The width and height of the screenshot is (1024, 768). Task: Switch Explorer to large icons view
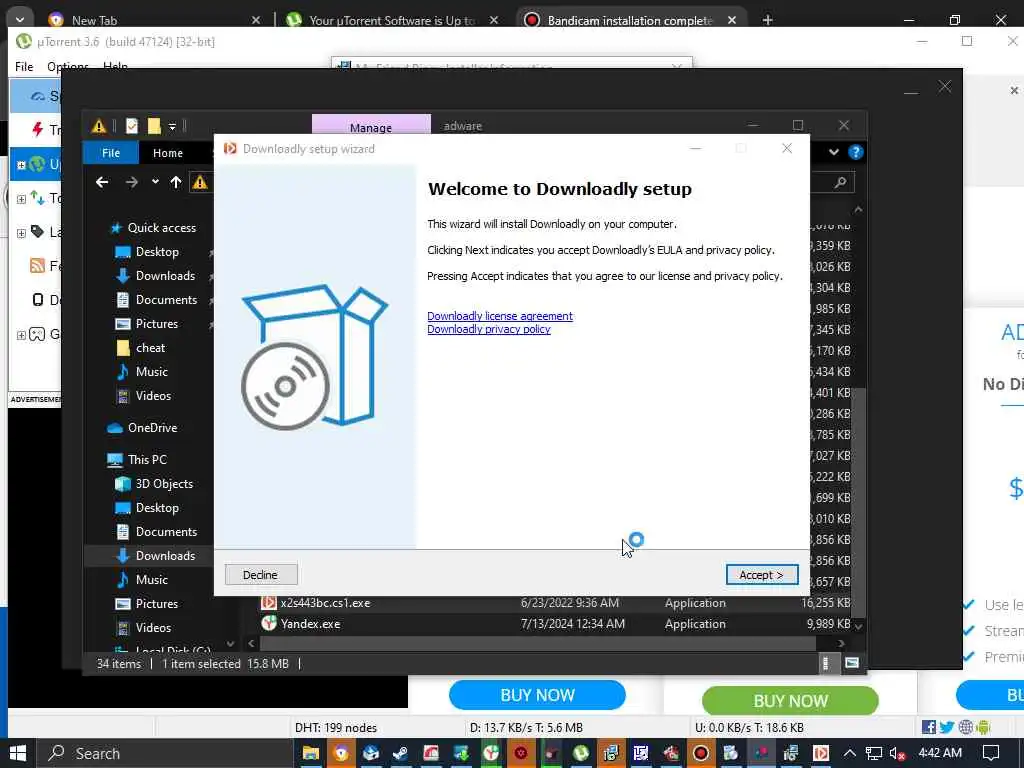[852, 664]
